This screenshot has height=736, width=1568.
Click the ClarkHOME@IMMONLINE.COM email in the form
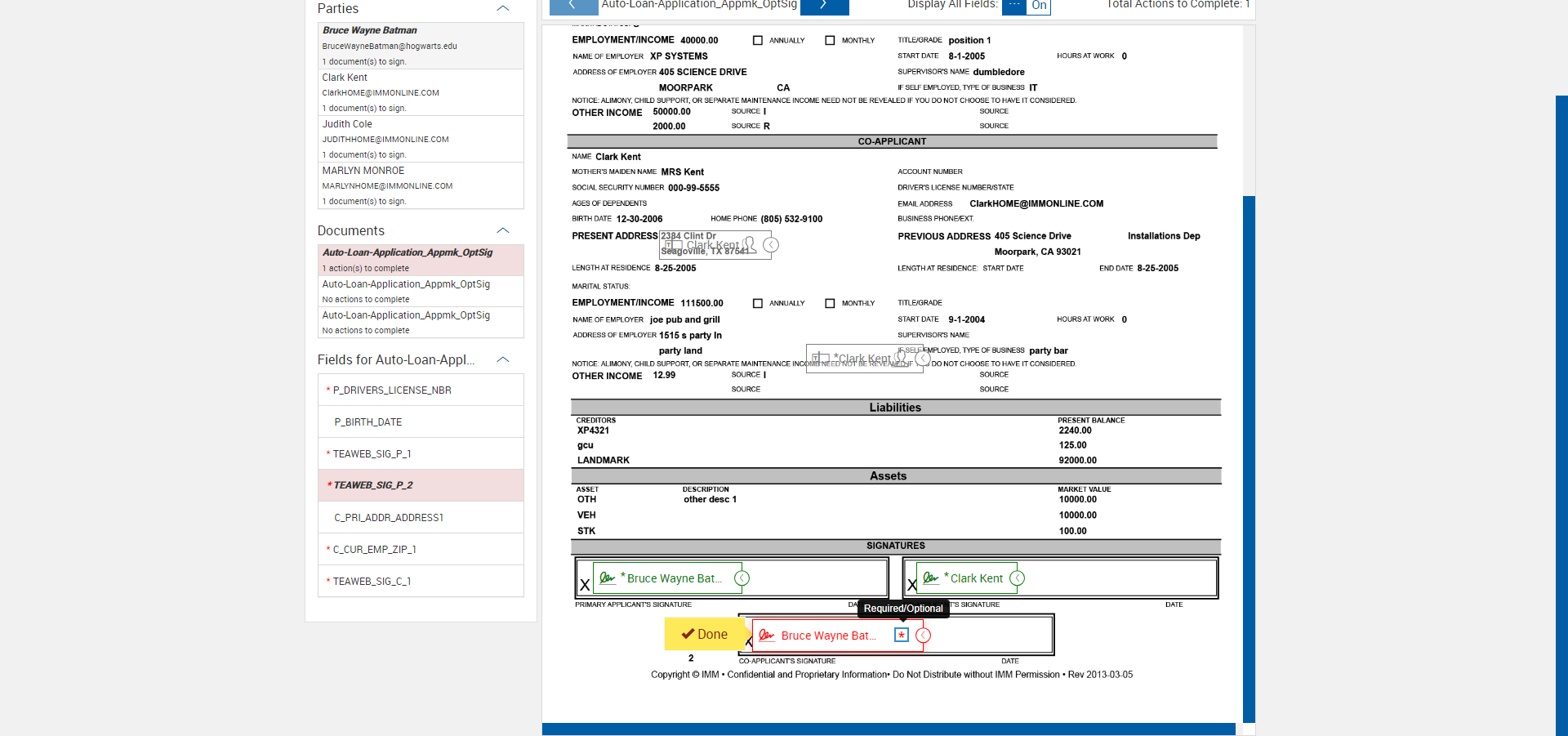(1036, 204)
